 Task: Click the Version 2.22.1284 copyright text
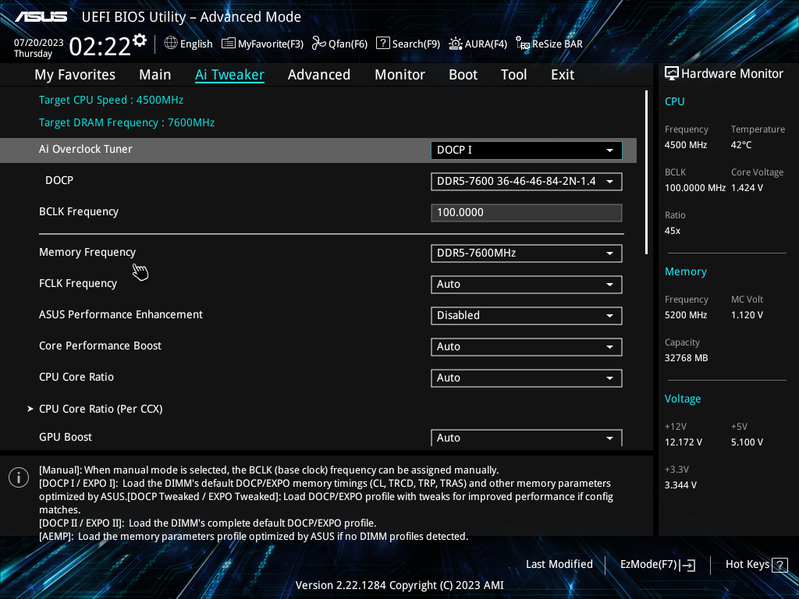400,586
